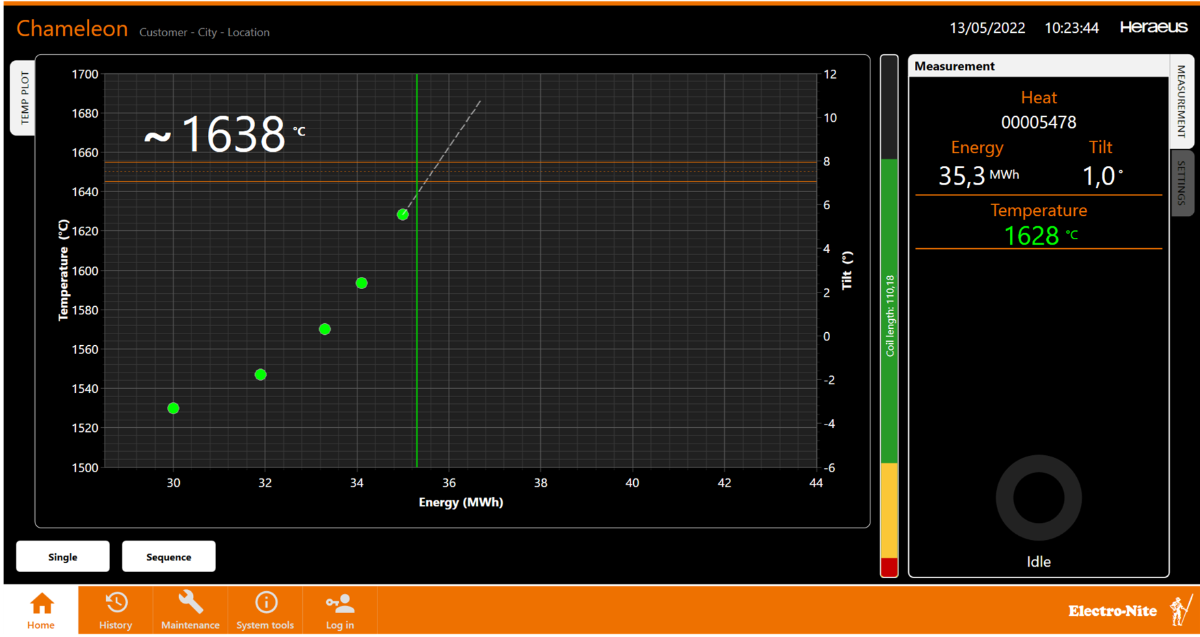Click the Electro-Nite knight logo

click(1183, 609)
